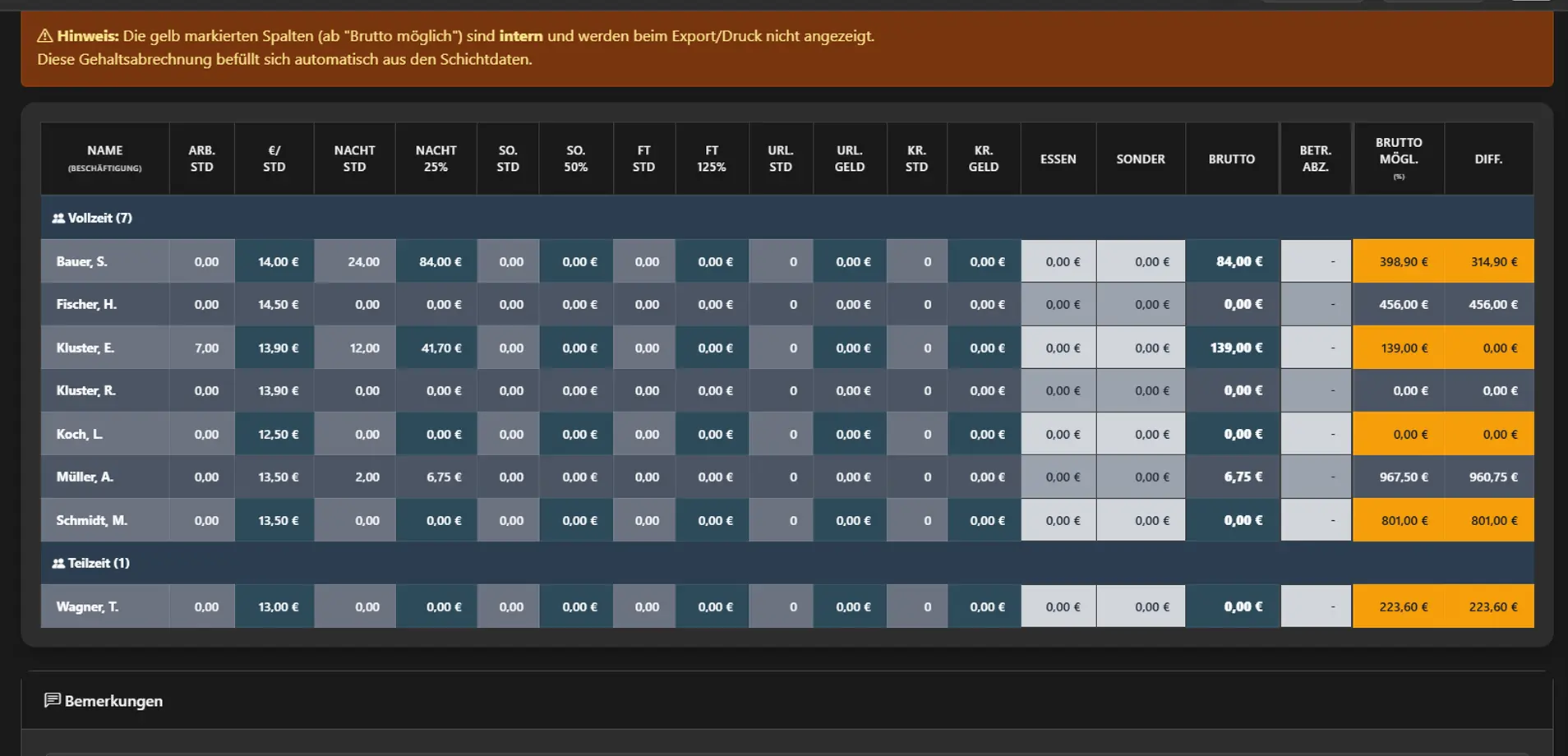
Task: Click the warning triangle icon beside Hinweis
Action: [44, 36]
